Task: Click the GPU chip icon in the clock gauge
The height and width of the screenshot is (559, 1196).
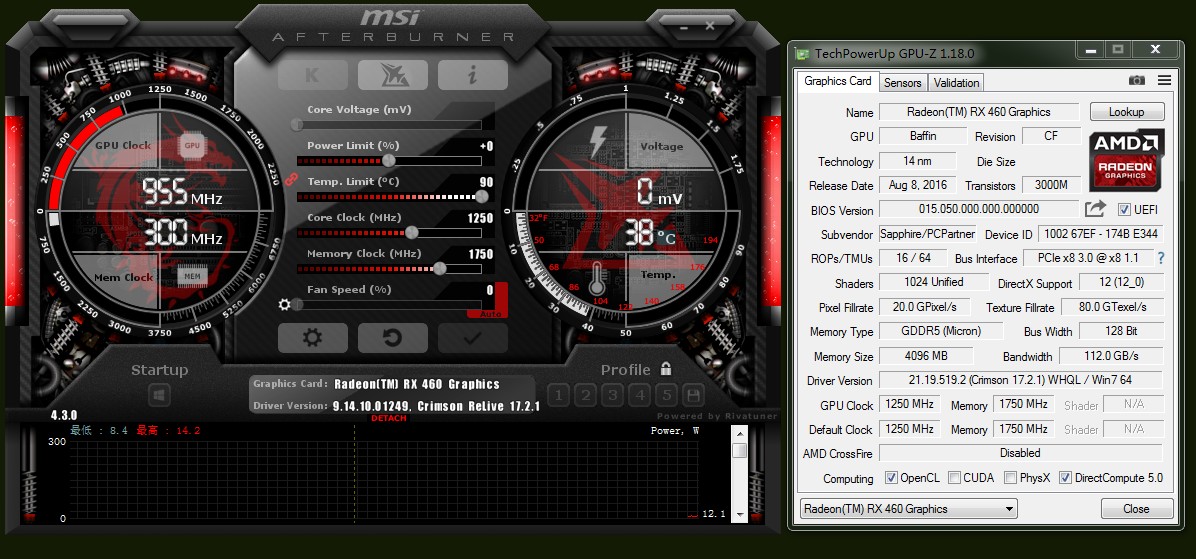Action: pyautogui.click(x=192, y=145)
